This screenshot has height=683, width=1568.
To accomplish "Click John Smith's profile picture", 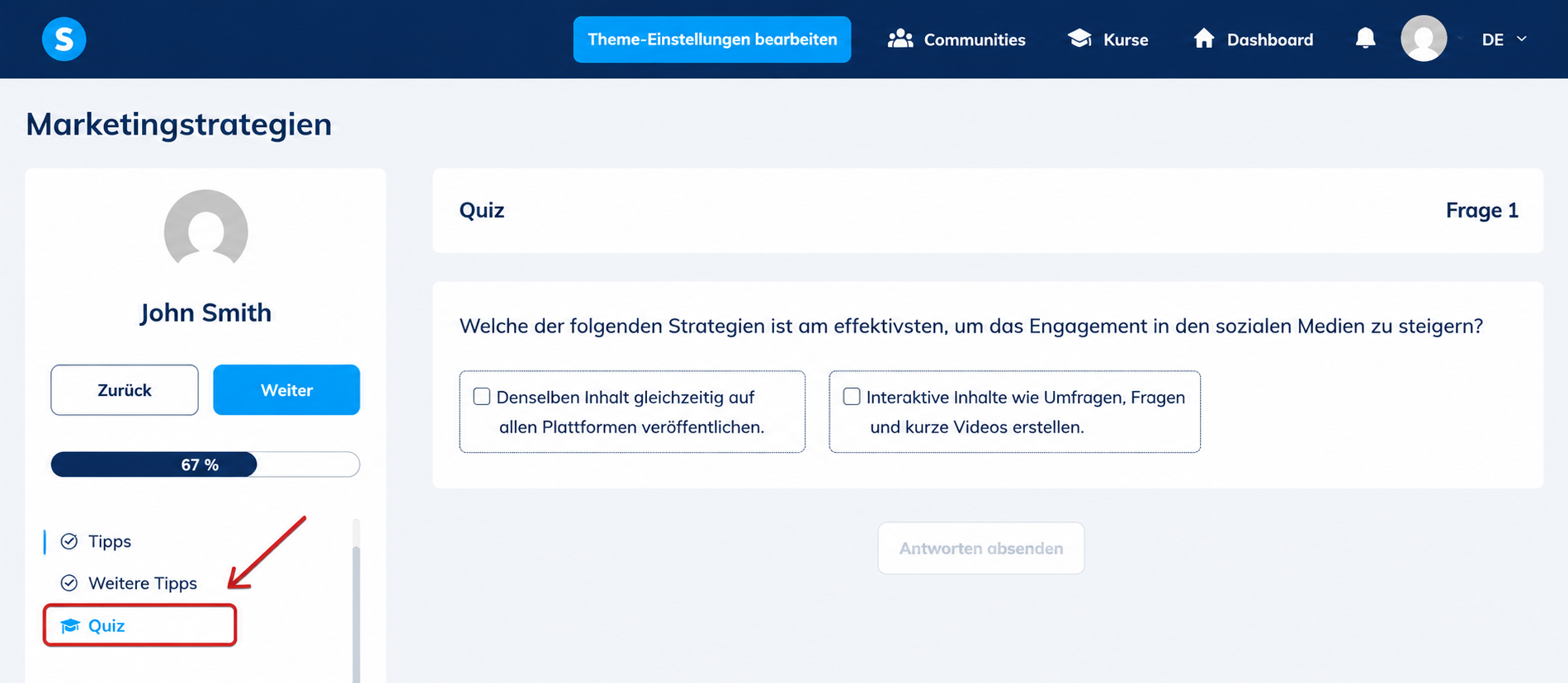I will tap(206, 229).
